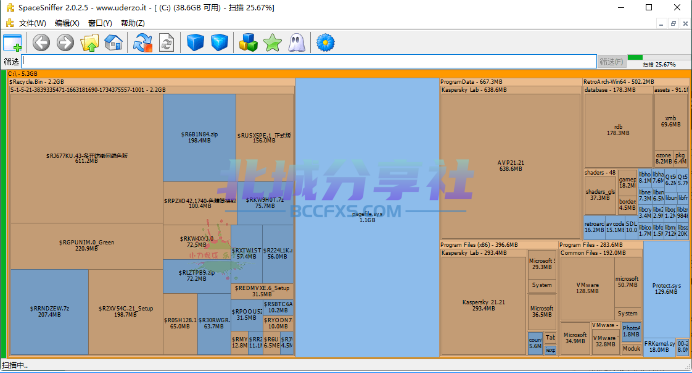Go forward with the right arrow icon

[x=65, y=43]
